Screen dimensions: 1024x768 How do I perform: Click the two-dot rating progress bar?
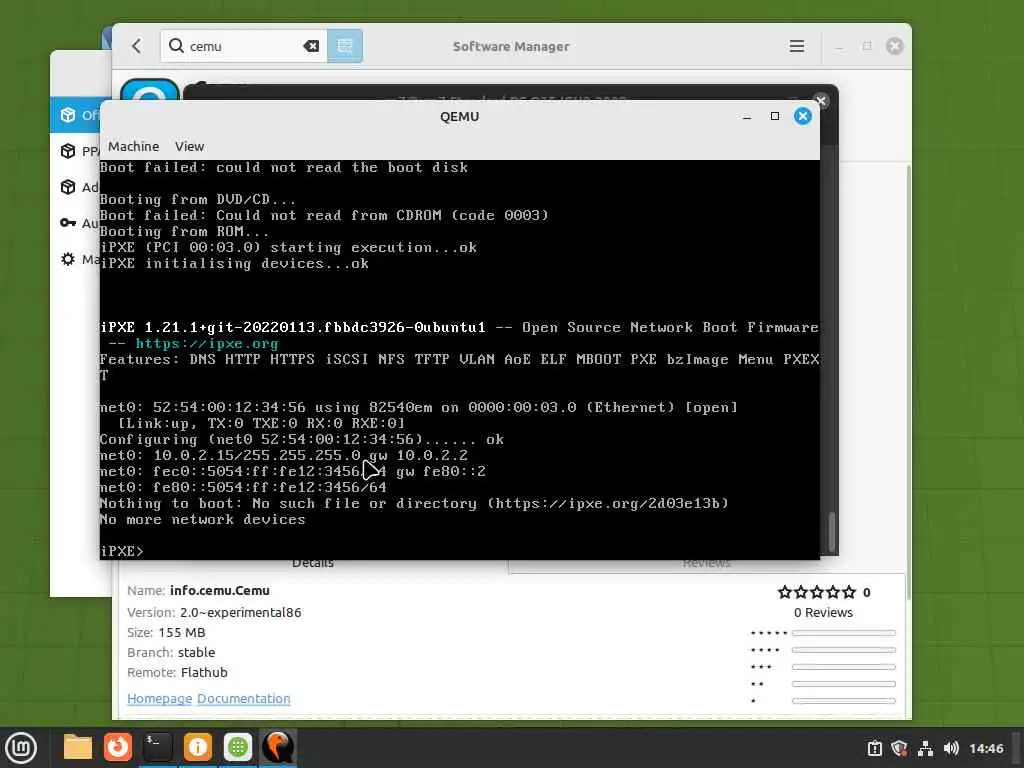click(844, 684)
